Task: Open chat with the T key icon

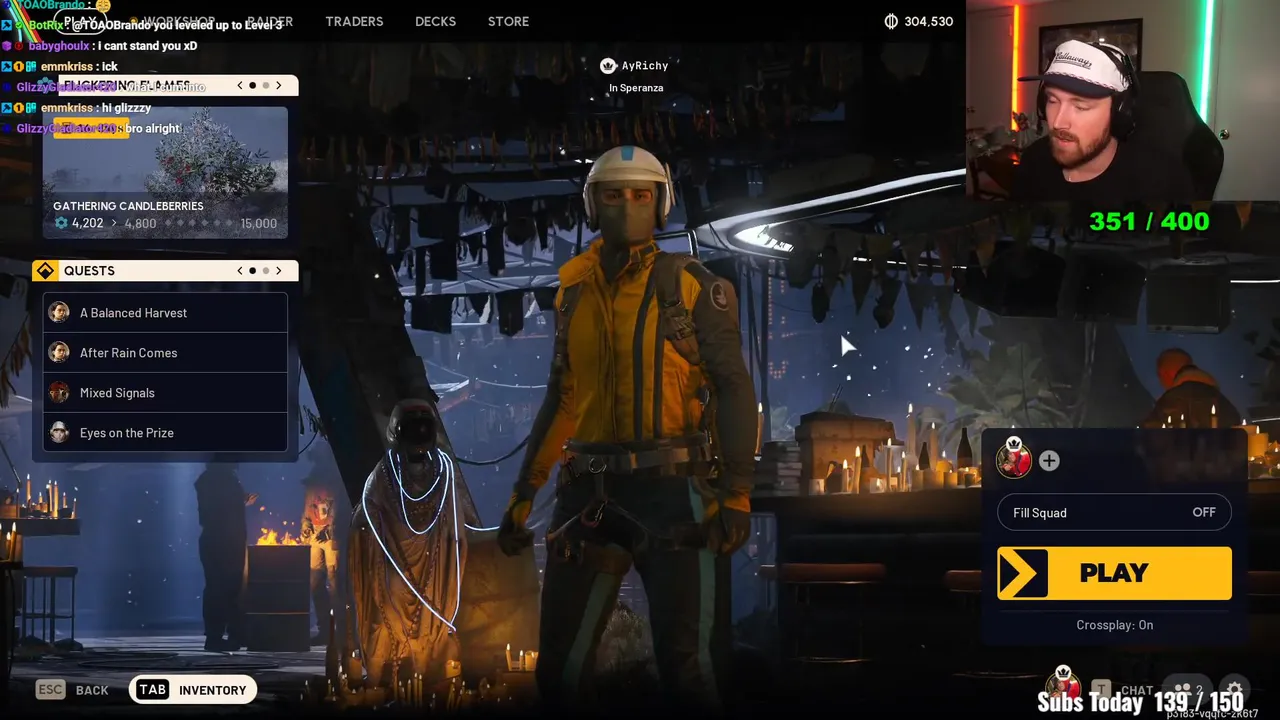Action: pyautogui.click(x=1100, y=690)
